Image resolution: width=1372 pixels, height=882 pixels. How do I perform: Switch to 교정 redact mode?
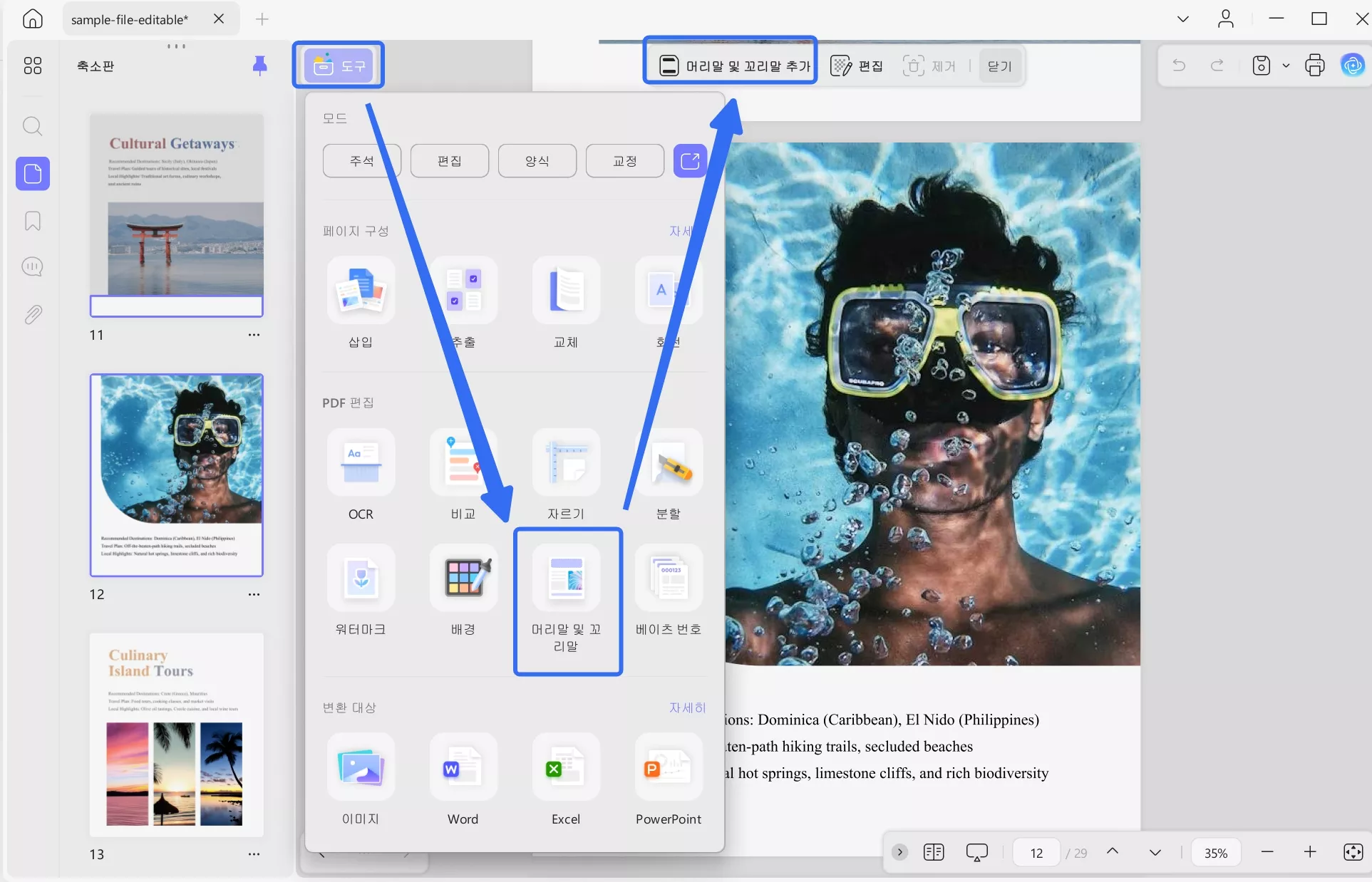click(x=625, y=161)
